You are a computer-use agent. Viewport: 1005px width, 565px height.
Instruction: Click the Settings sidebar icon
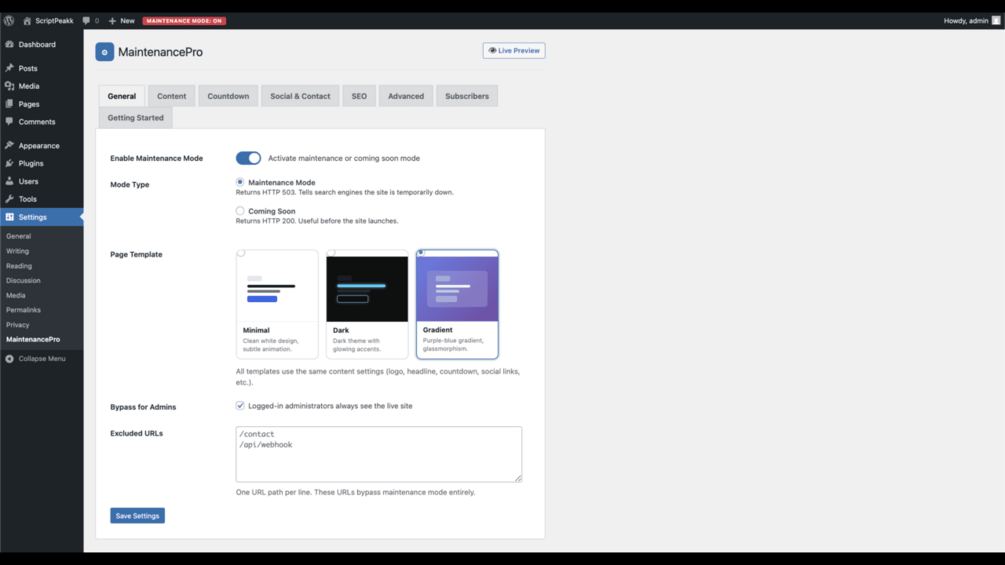point(10,217)
